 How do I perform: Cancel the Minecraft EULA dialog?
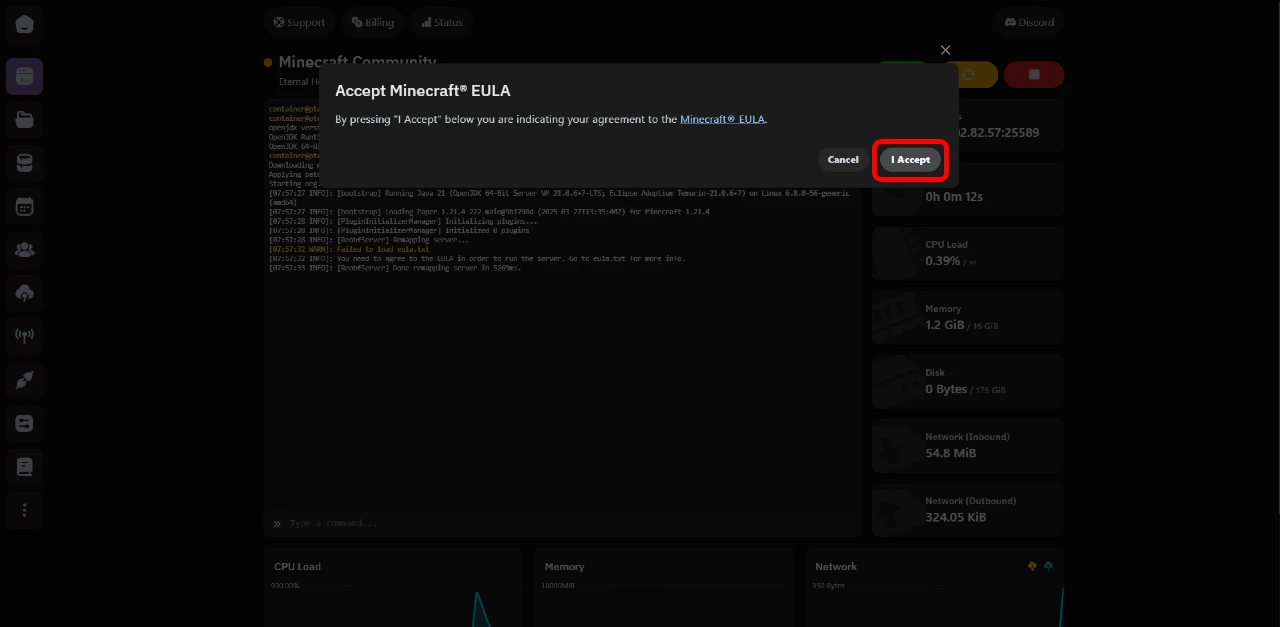click(x=843, y=160)
